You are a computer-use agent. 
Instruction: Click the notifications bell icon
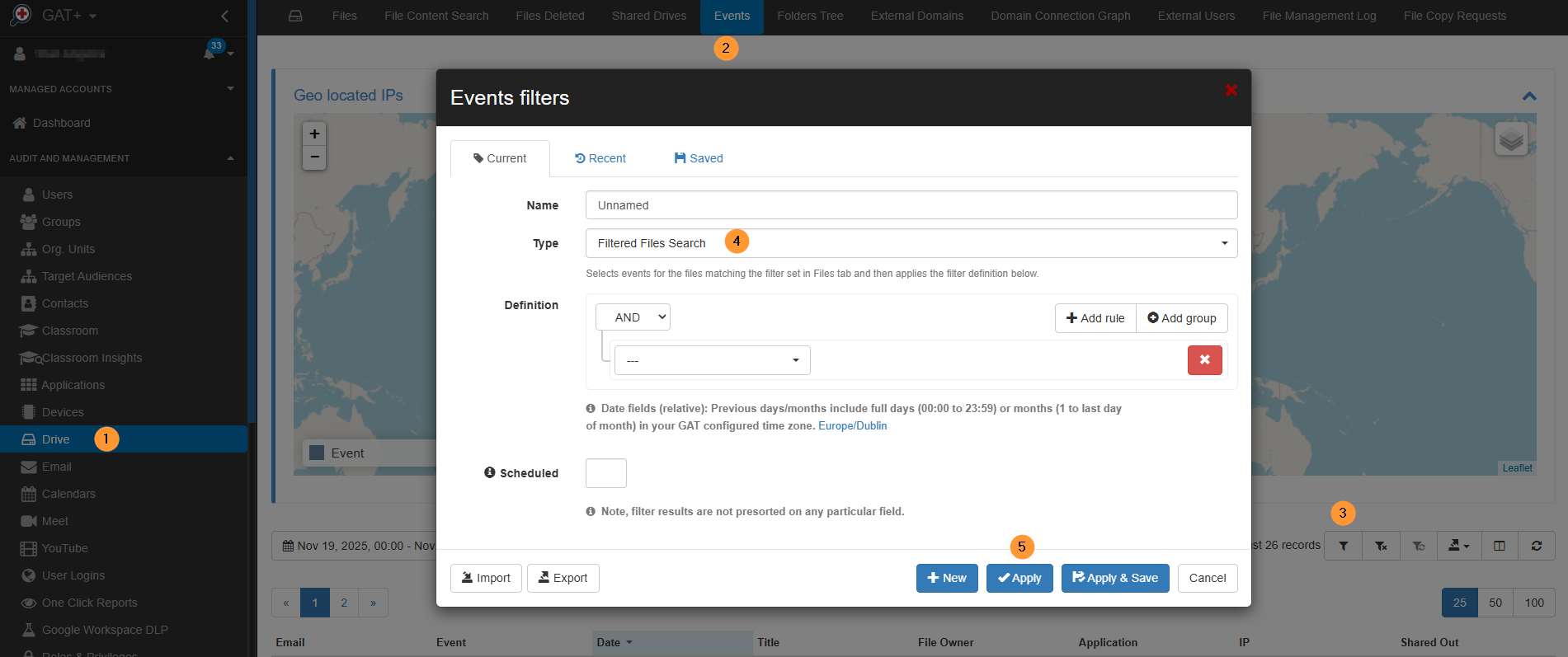(210, 54)
